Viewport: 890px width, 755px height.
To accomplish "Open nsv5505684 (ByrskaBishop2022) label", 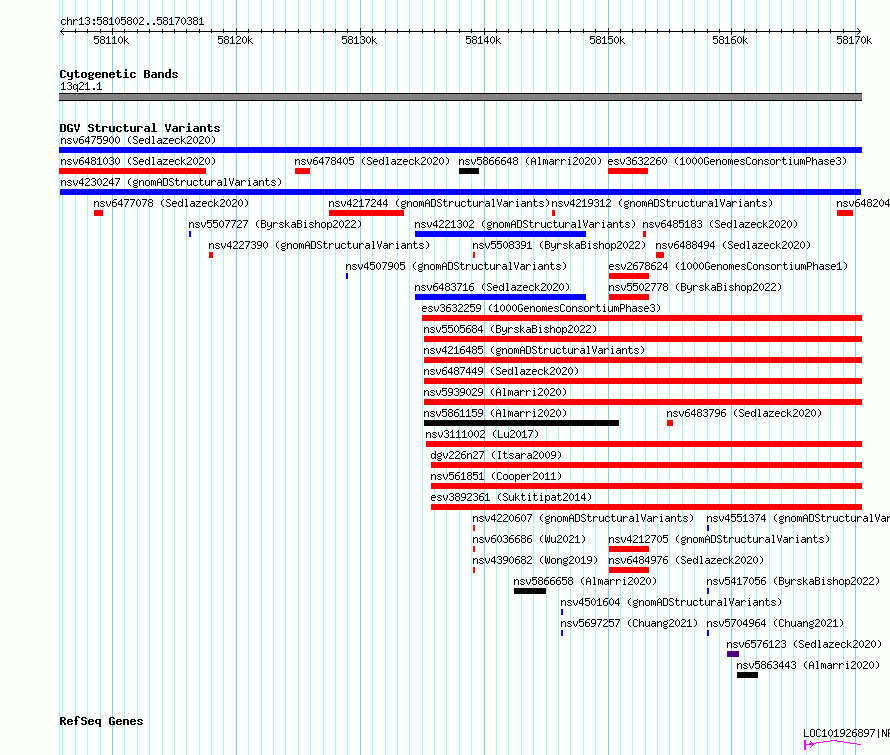I will click(510, 329).
